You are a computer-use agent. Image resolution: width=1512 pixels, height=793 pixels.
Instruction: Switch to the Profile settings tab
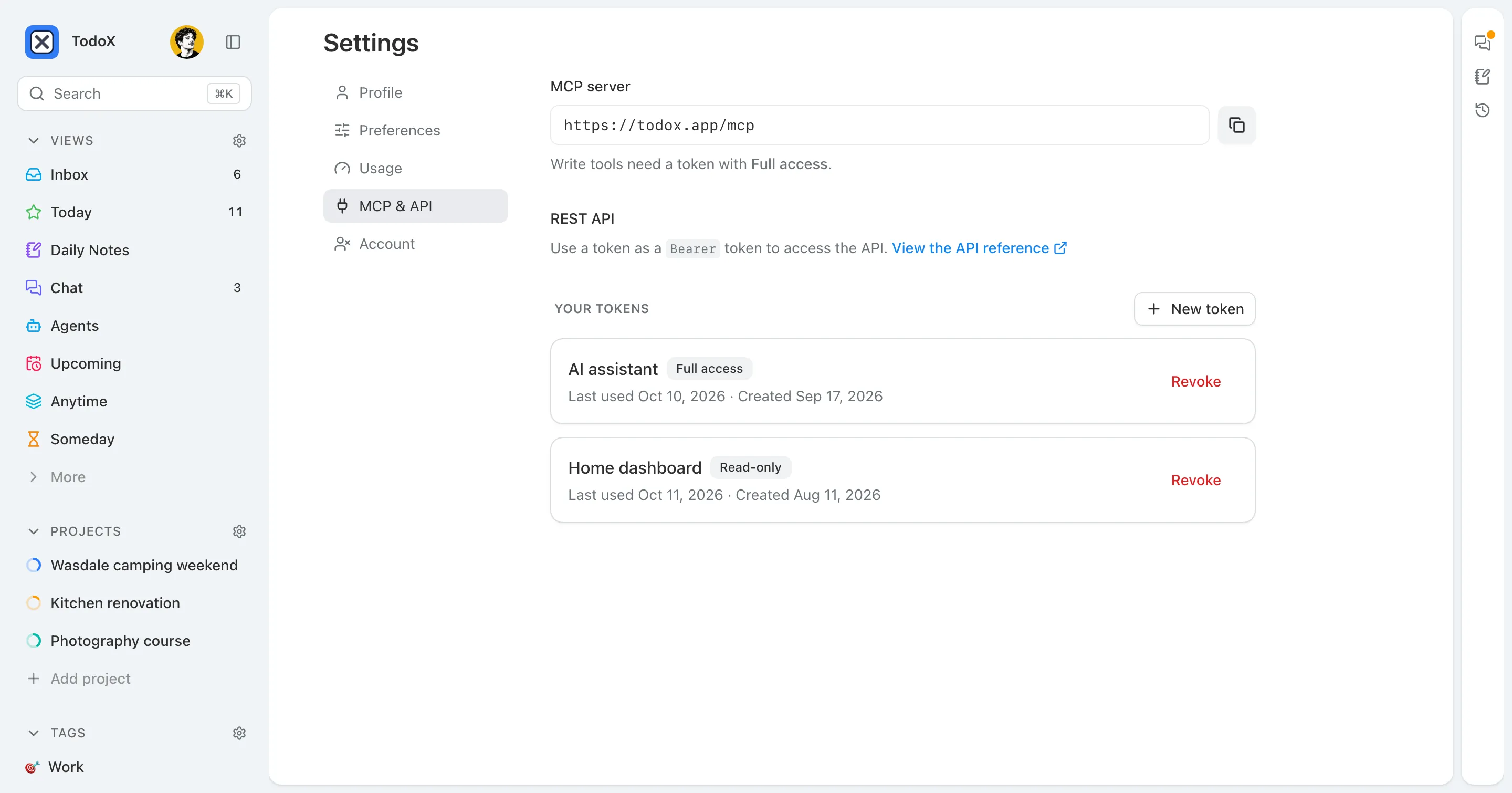point(416,93)
